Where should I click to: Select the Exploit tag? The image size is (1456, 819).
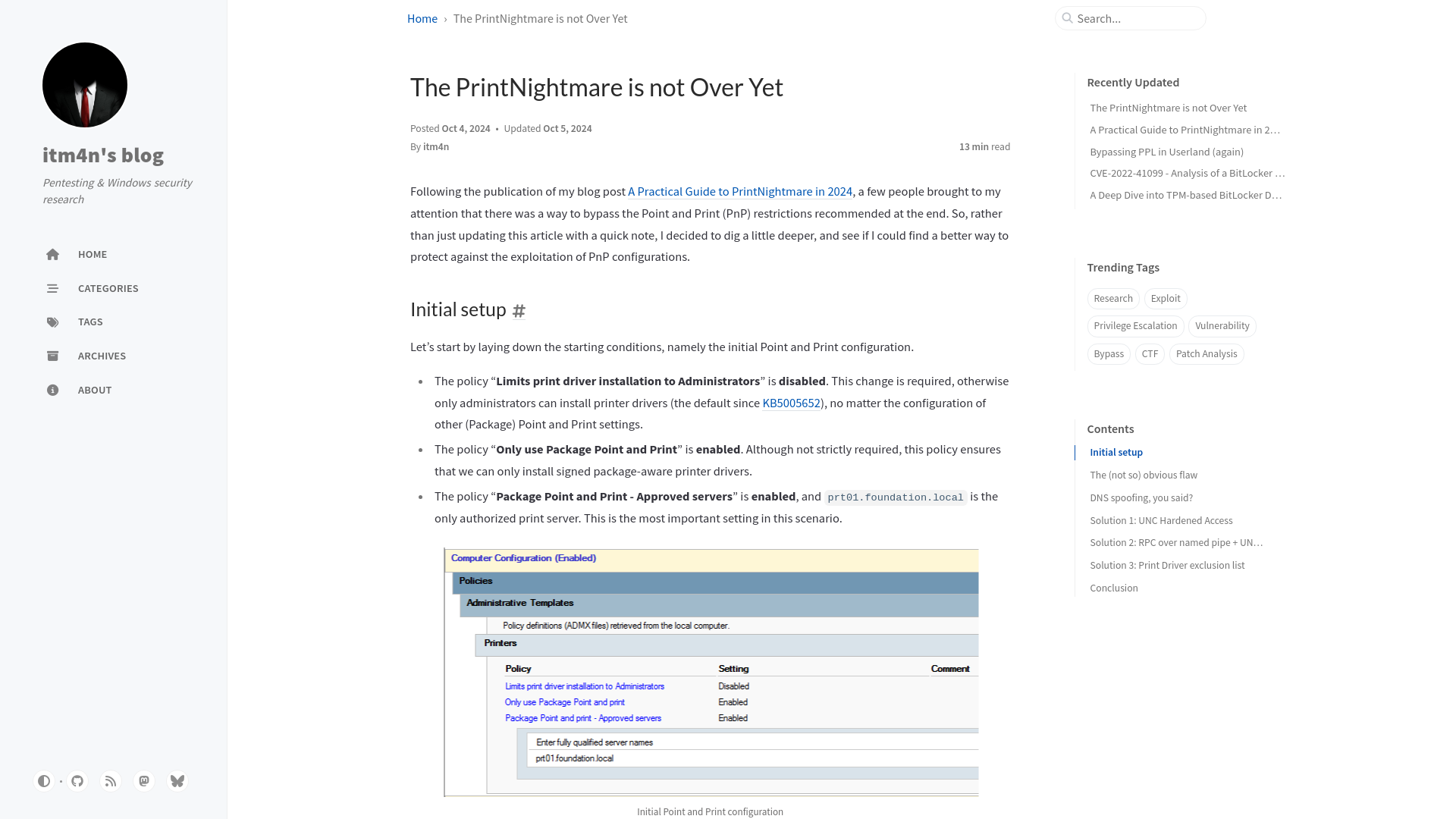point(1165,297)
